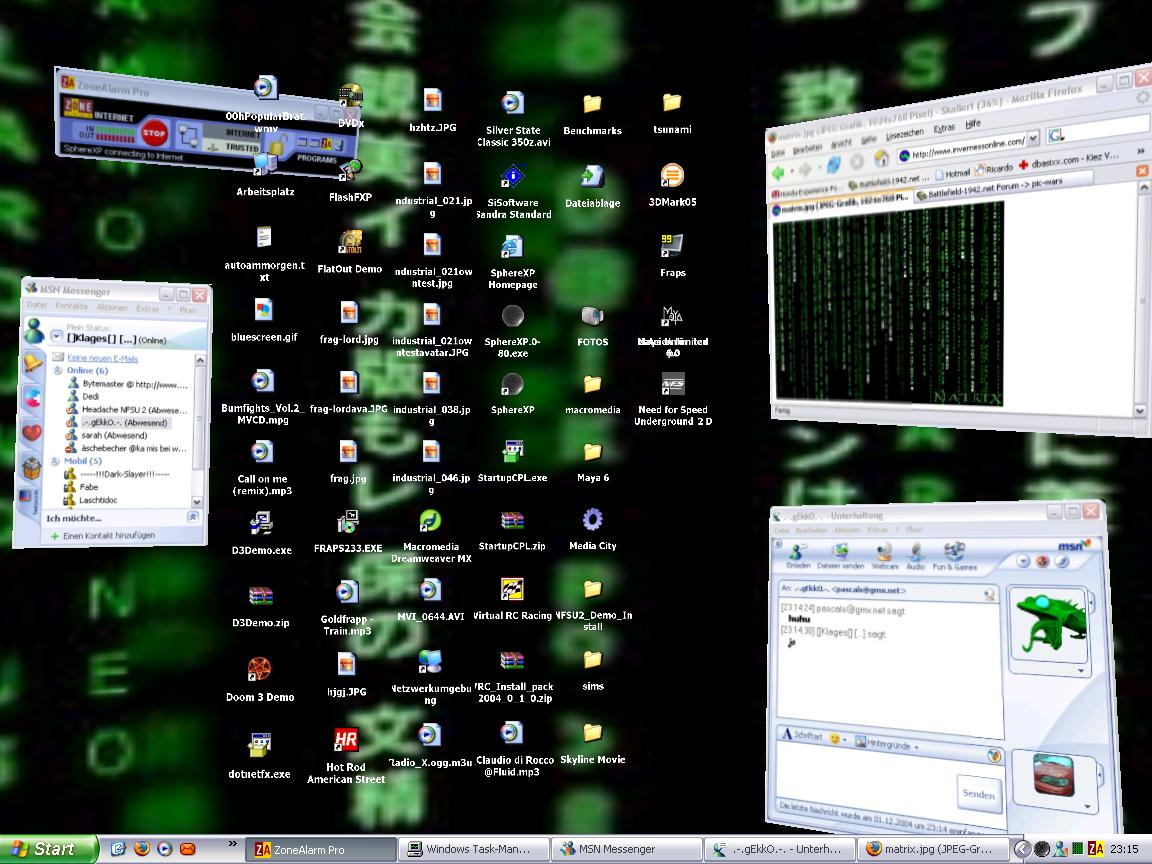Click the MSN contact list scrollbar
Viewport: 1152px width, 864px height.
(199, 431)
